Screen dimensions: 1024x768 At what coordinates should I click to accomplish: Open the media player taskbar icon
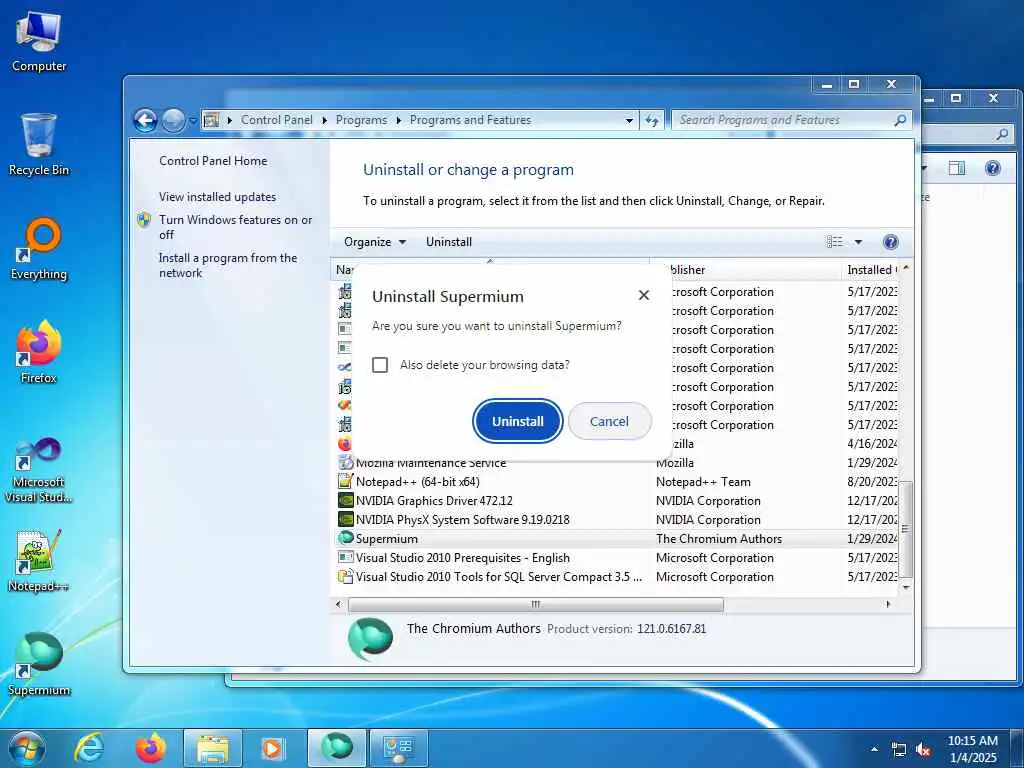point(272,748)
